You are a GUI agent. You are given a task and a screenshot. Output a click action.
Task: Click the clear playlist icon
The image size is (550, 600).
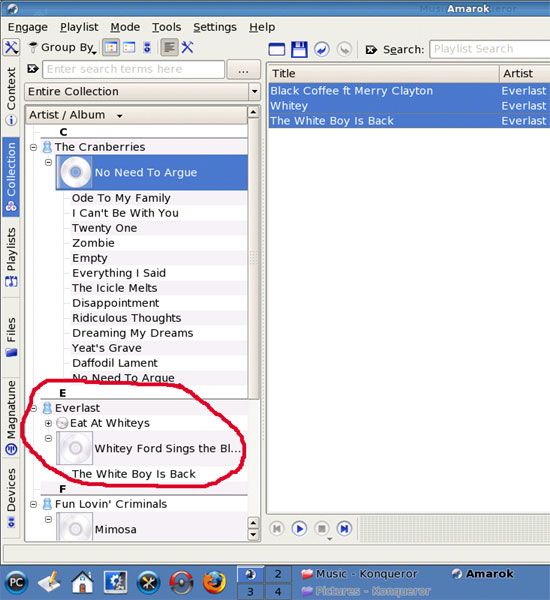tap(277, 49)
